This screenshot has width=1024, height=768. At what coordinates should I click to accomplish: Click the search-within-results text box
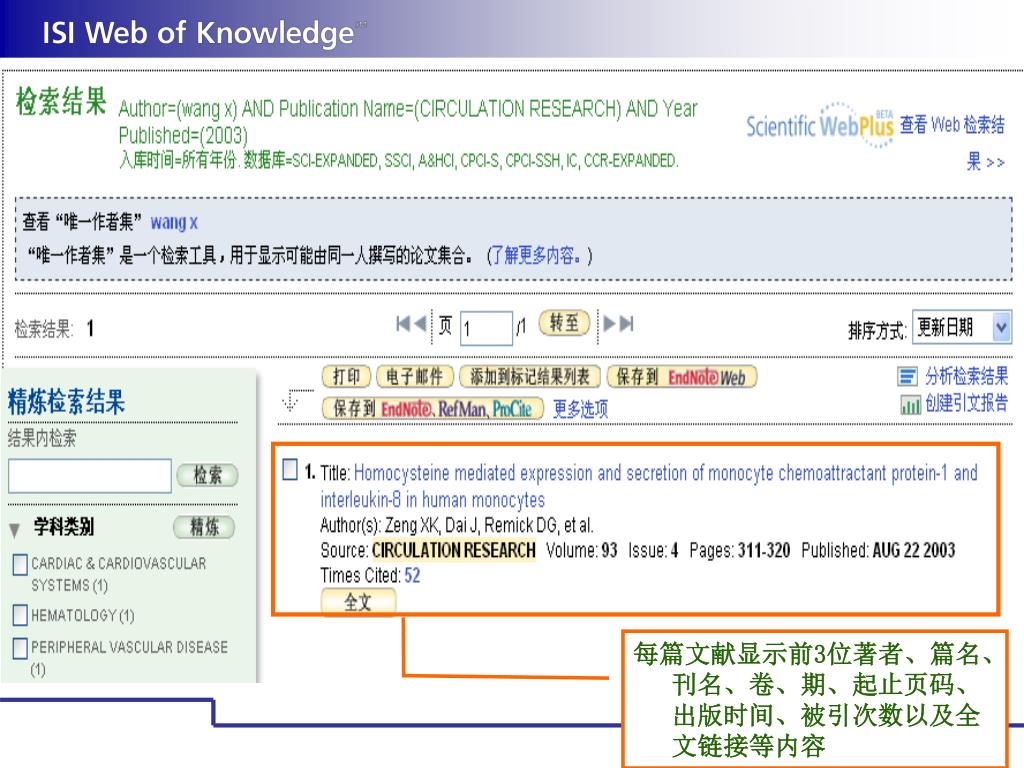(90, 475)
